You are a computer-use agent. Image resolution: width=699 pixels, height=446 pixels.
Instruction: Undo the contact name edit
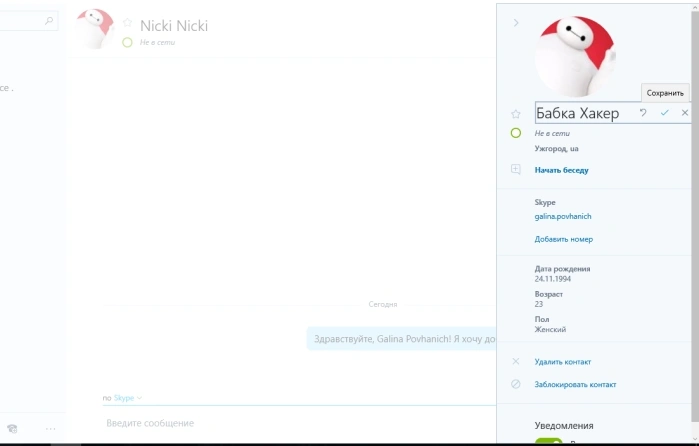click(x=643, y=113)
